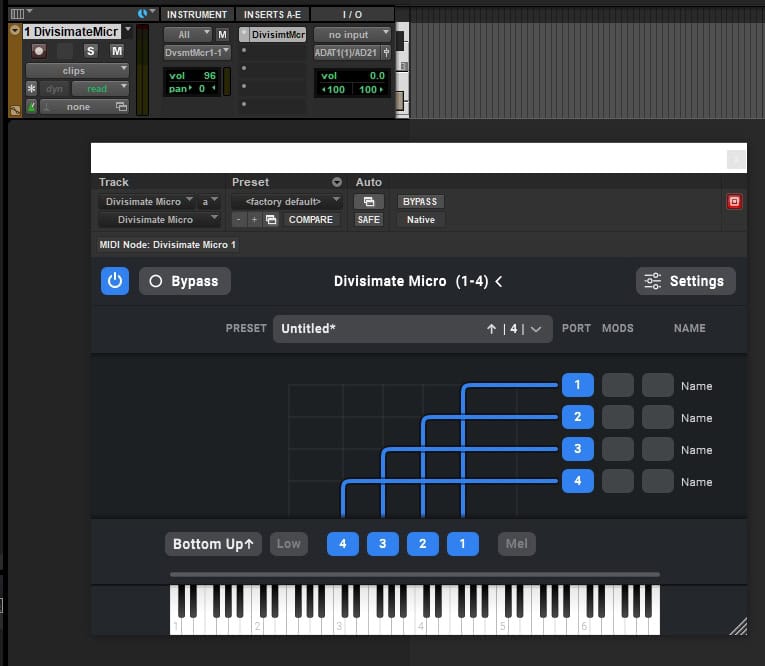
Task: Toggle output port 3 button
Action: [578, 449]
